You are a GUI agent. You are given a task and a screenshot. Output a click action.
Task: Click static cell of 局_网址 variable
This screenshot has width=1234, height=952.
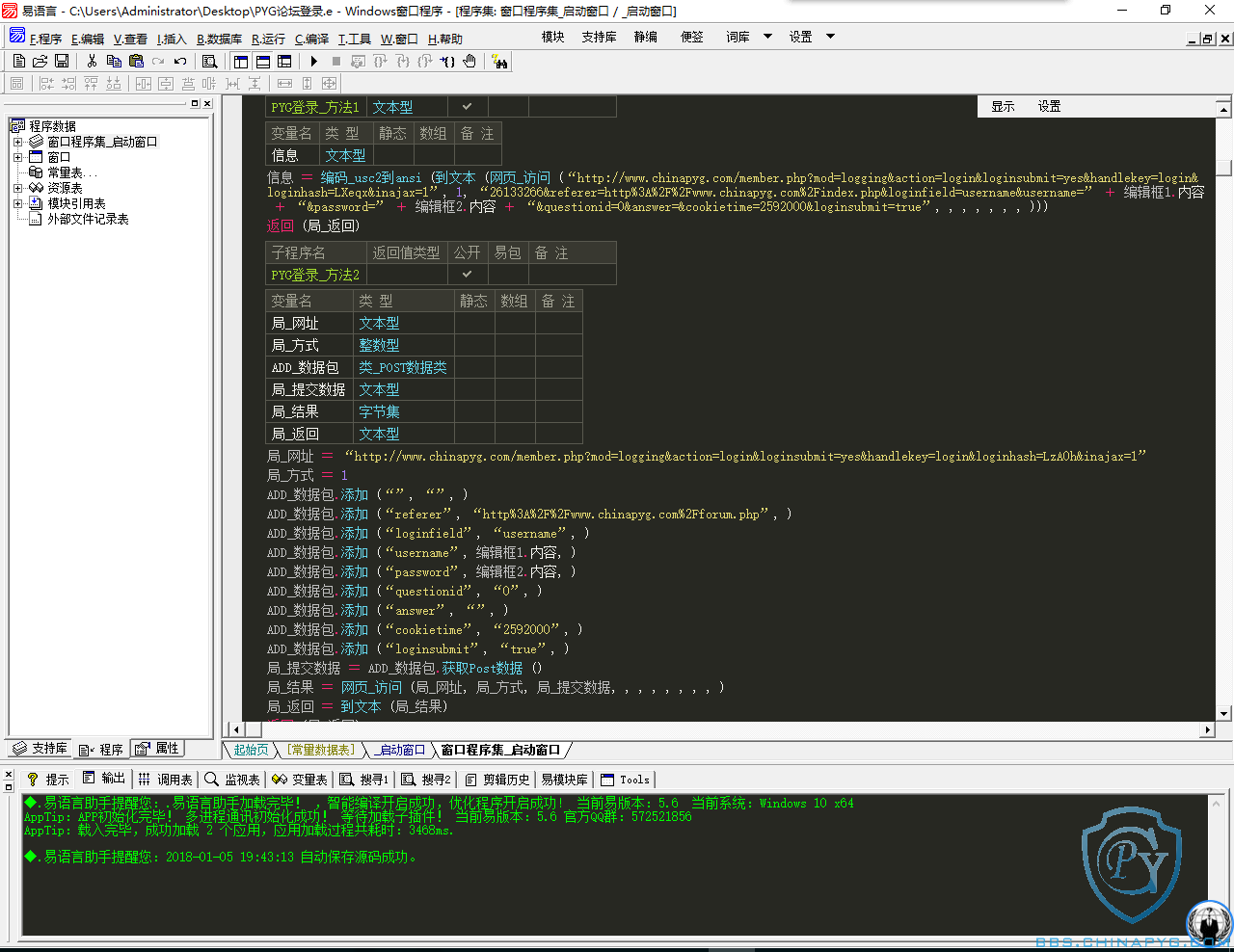pyautogui.click(x=474, y=323)
